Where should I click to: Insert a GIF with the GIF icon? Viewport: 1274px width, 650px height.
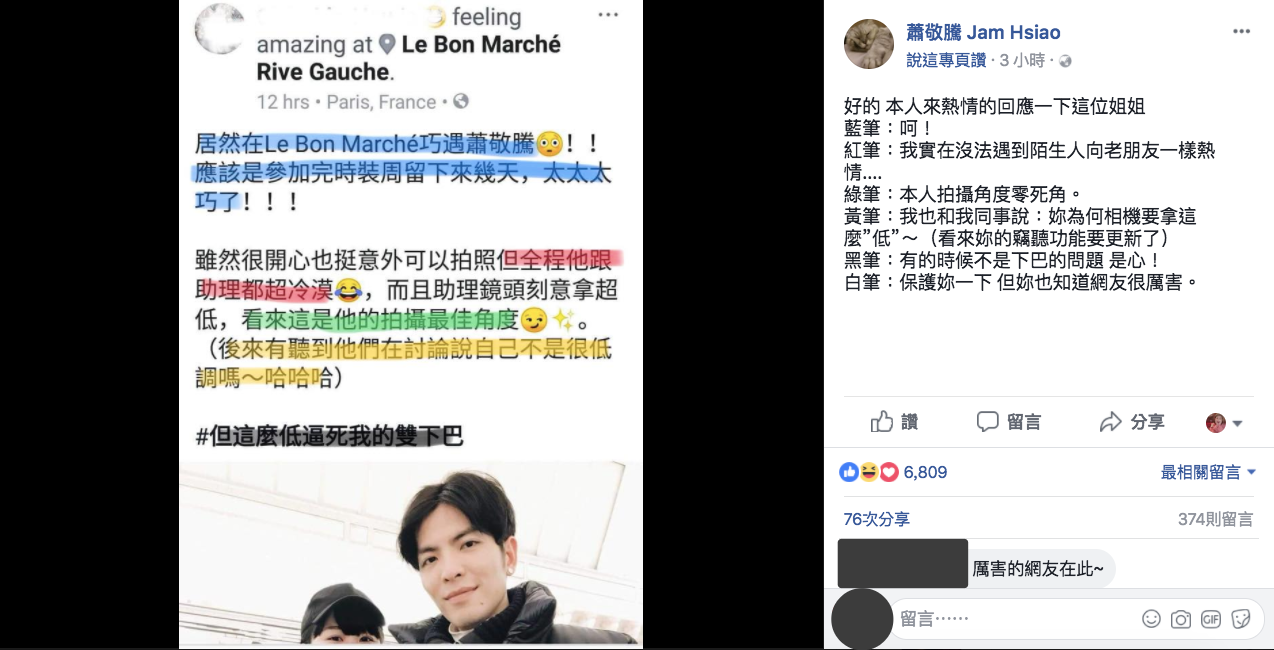(x=1211, y=619)
